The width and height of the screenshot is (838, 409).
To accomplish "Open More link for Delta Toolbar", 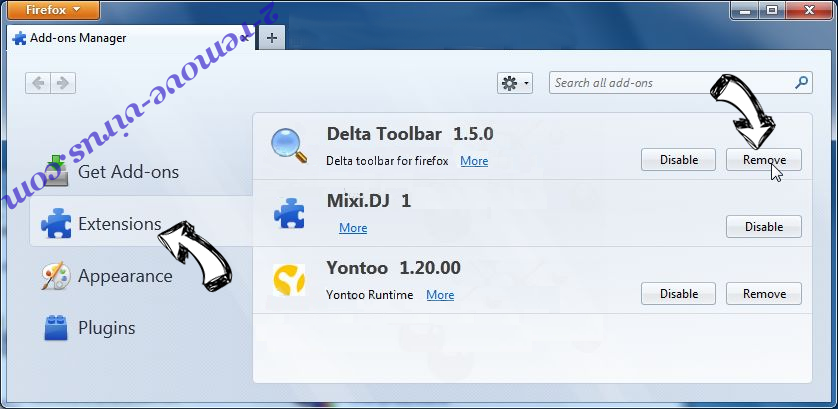I will pyautogui.click(x=474, y=161).
